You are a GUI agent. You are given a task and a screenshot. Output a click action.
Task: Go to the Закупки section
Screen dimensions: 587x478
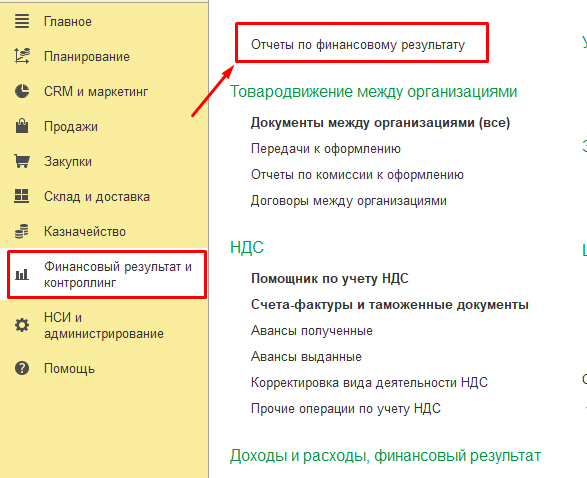(68, 161)
